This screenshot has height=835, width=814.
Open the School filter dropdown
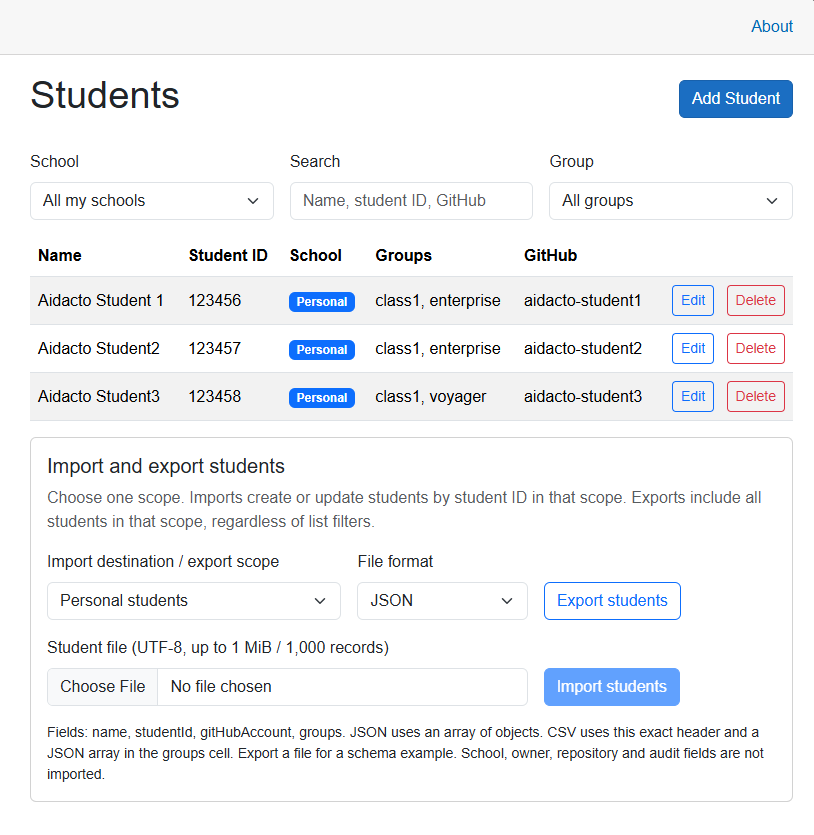click(x=152, y=201)
